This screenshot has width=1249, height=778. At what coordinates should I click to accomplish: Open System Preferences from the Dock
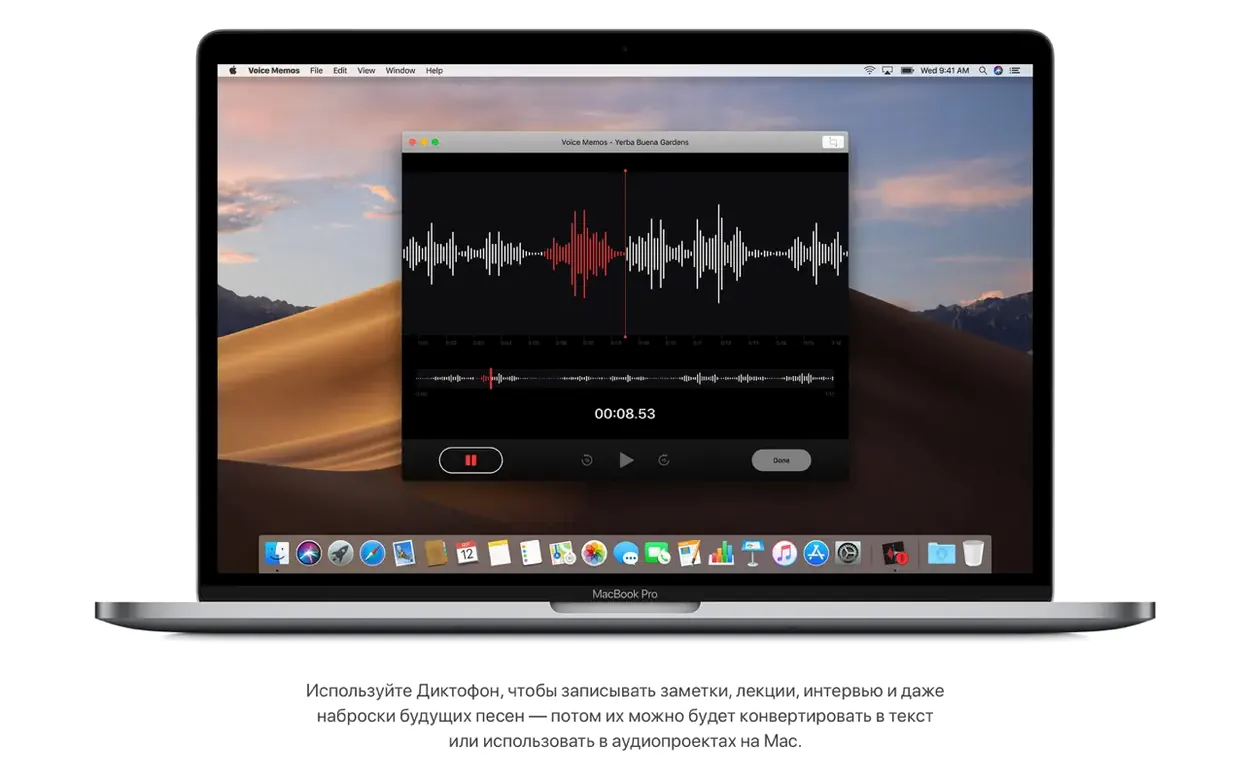[x=848, y=553]
